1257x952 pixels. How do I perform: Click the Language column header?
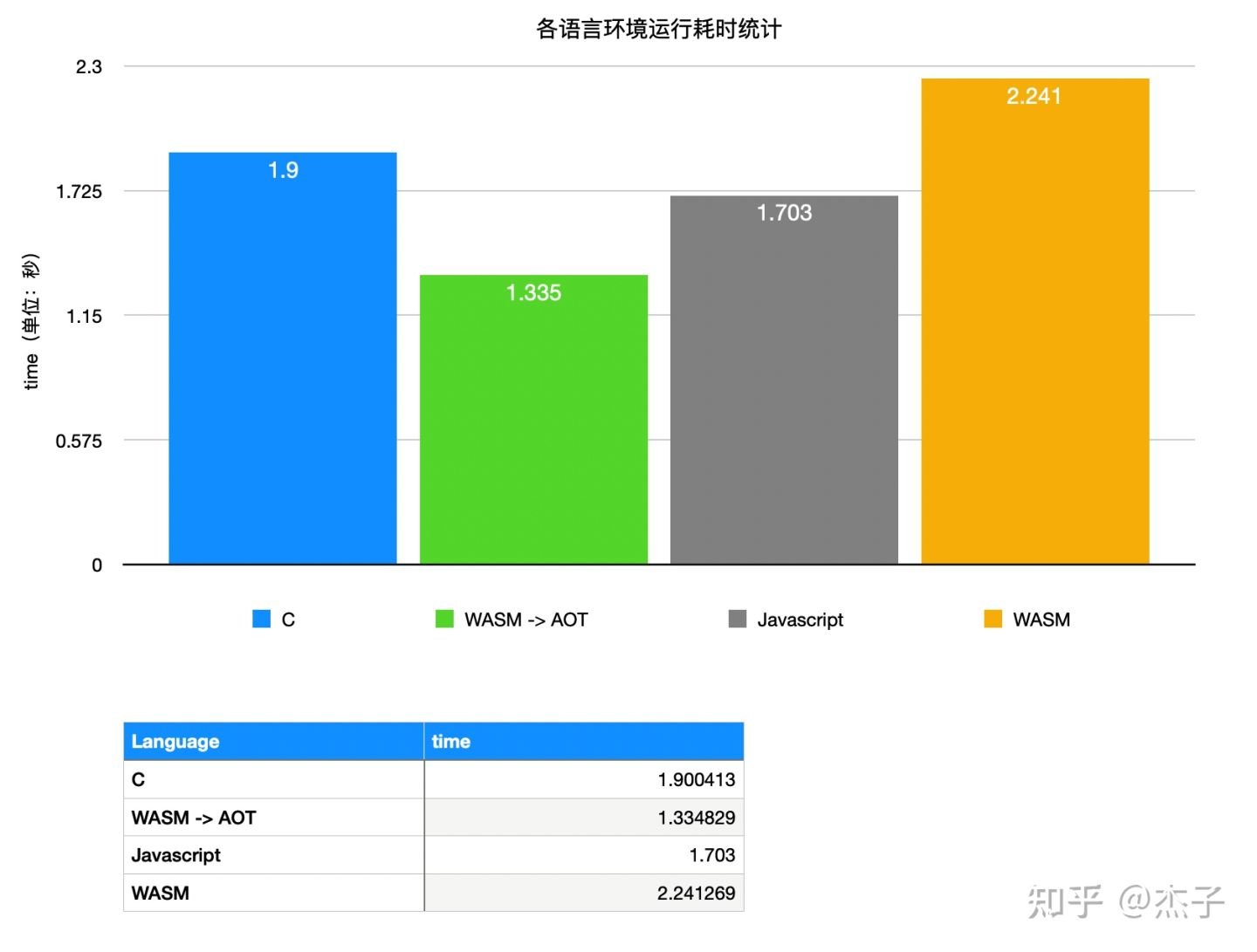tap(175, 741)
